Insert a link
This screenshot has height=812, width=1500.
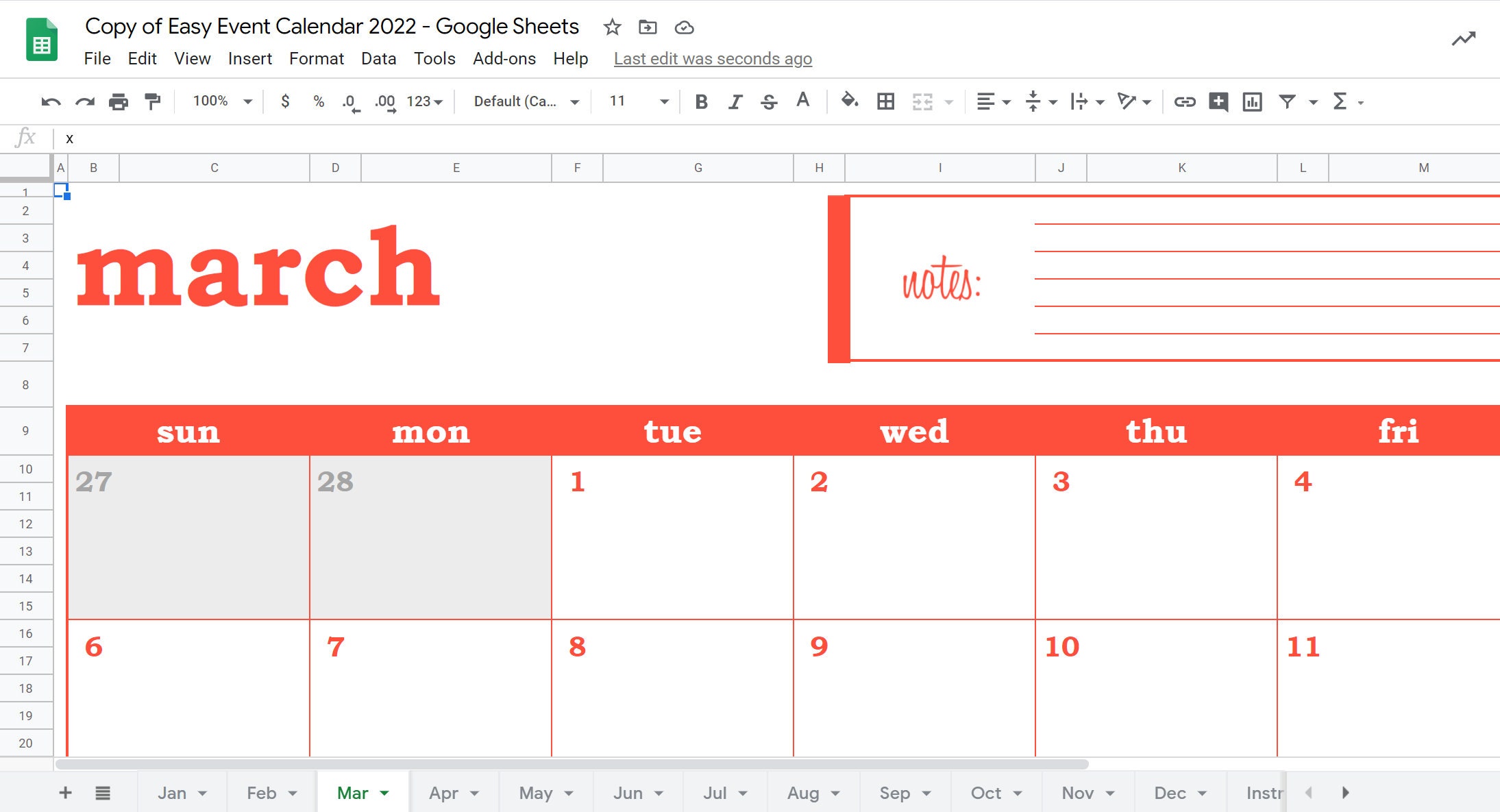click(1185, 102)
